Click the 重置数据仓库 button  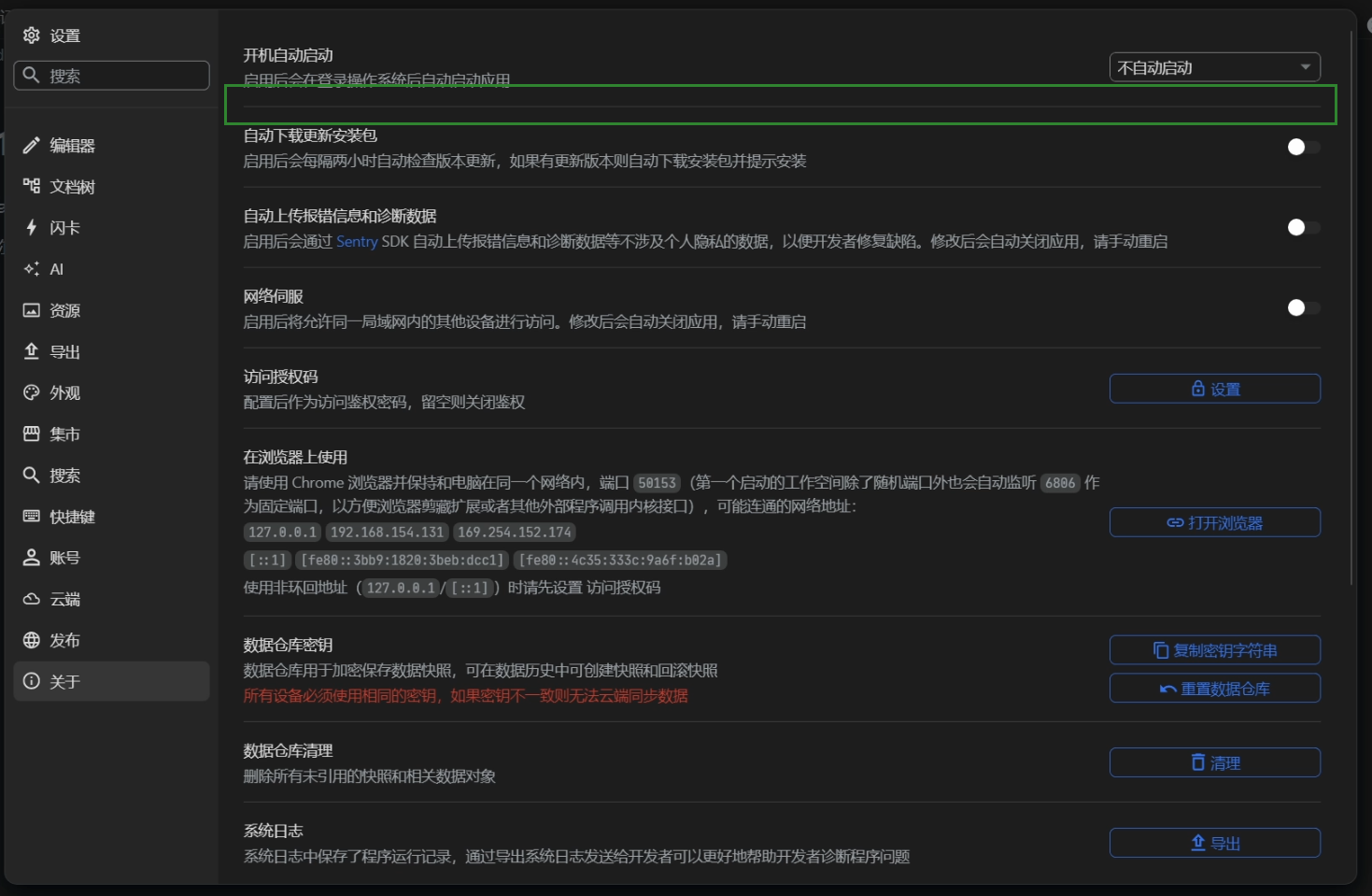click(x=1215, y=689)
